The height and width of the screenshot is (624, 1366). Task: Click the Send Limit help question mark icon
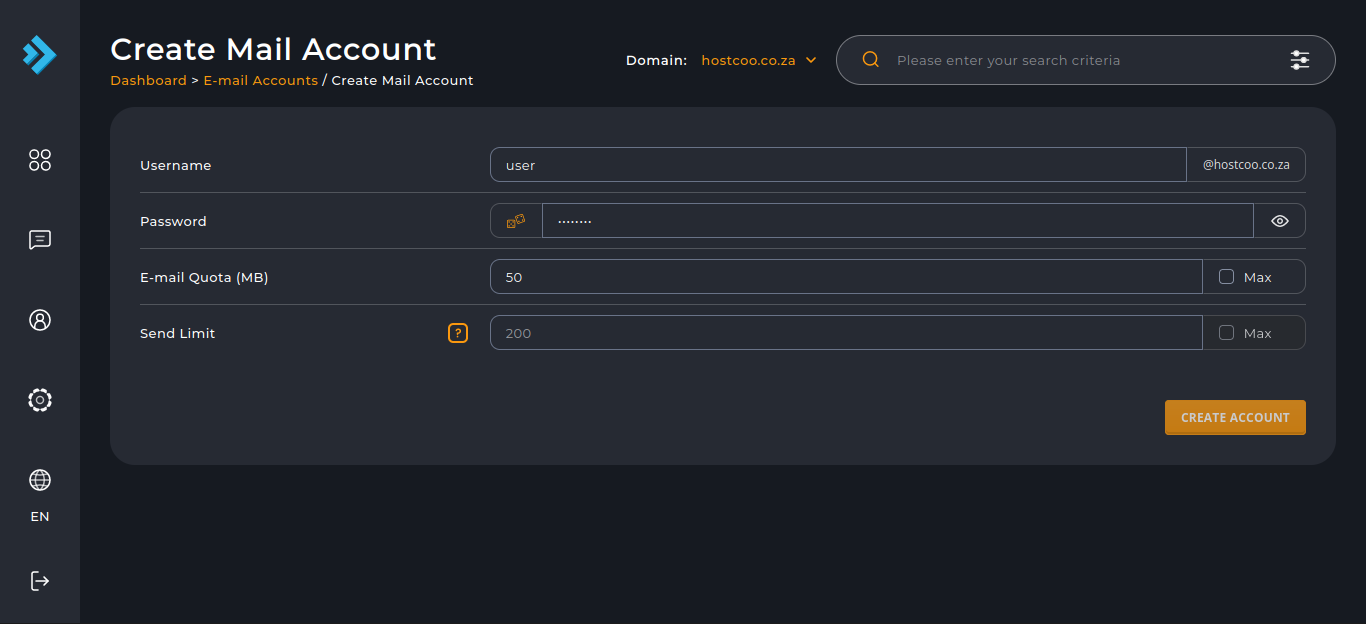click(458, 333)
